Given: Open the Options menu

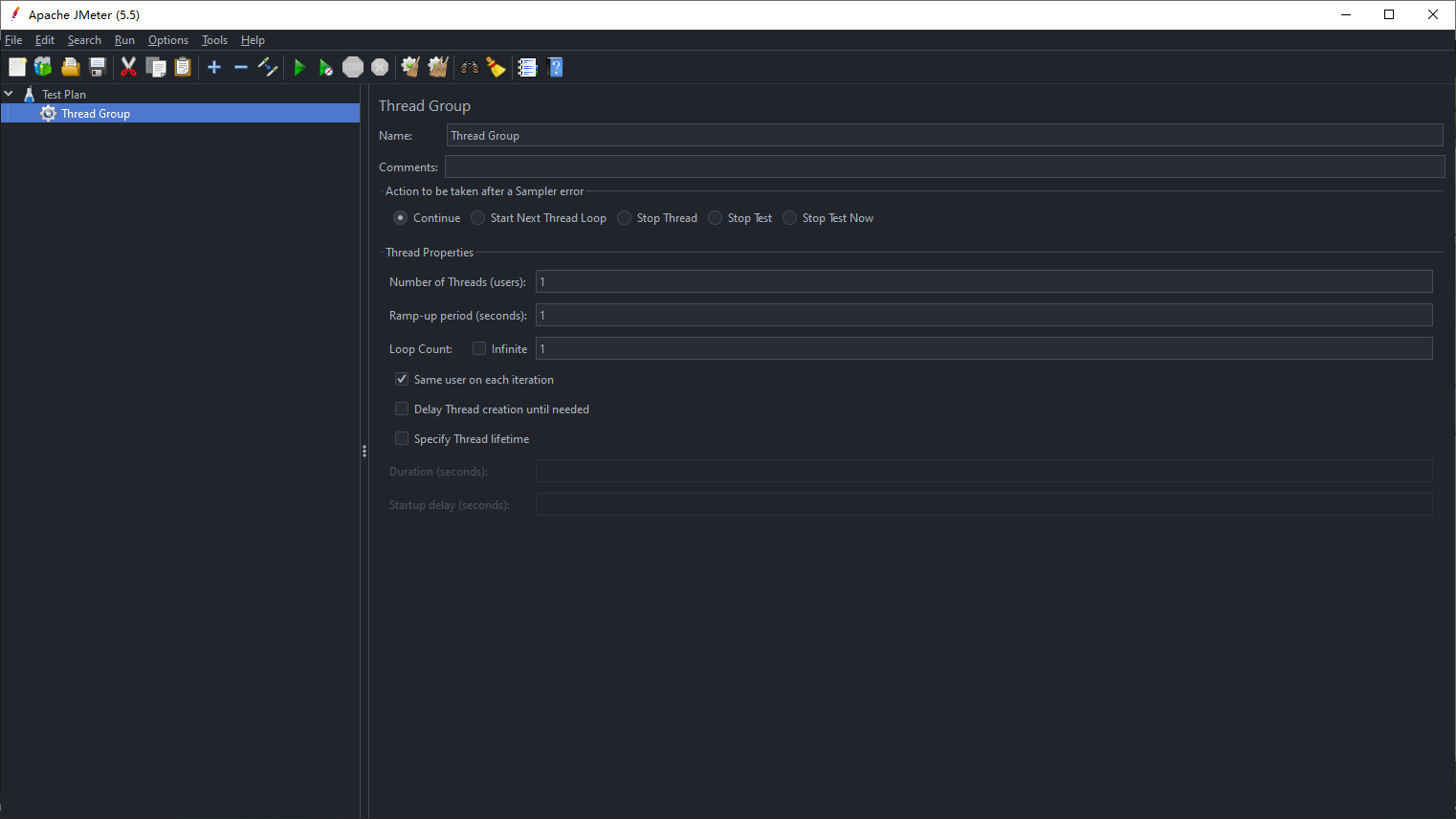Looking at the screenshot, I should pyautogui.click(x=168, y=40).
